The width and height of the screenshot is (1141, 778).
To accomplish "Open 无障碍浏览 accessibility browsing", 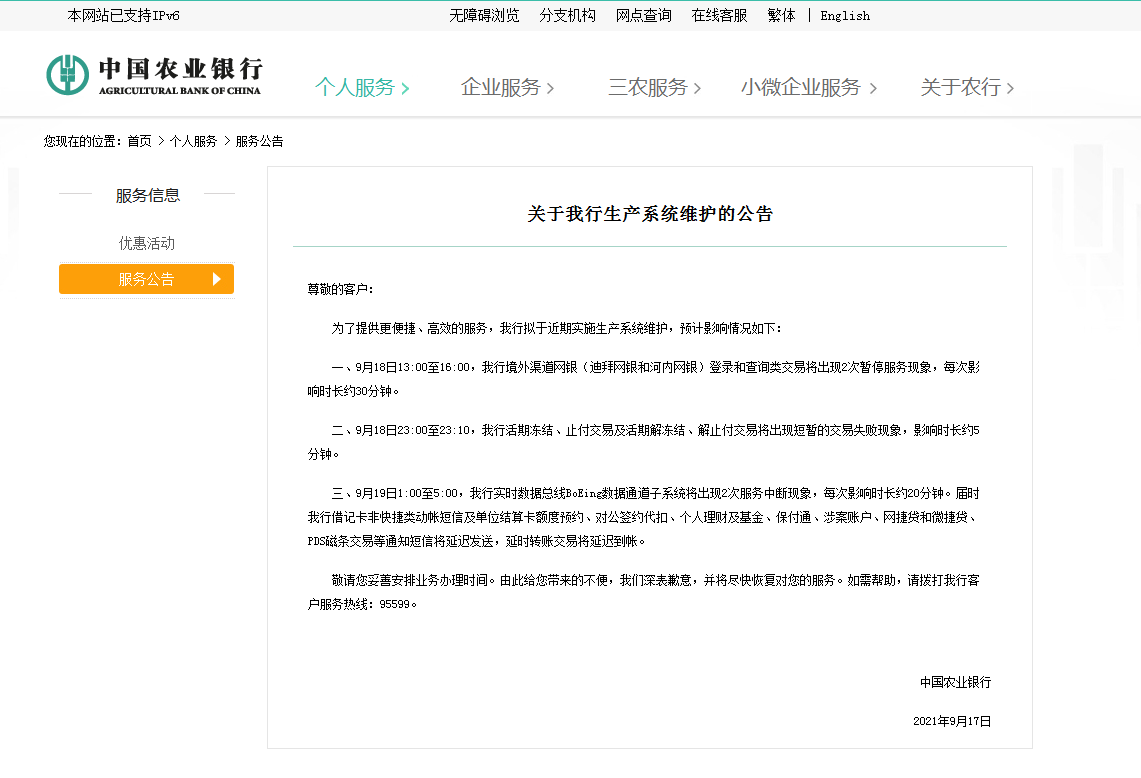I will (485, 15).
